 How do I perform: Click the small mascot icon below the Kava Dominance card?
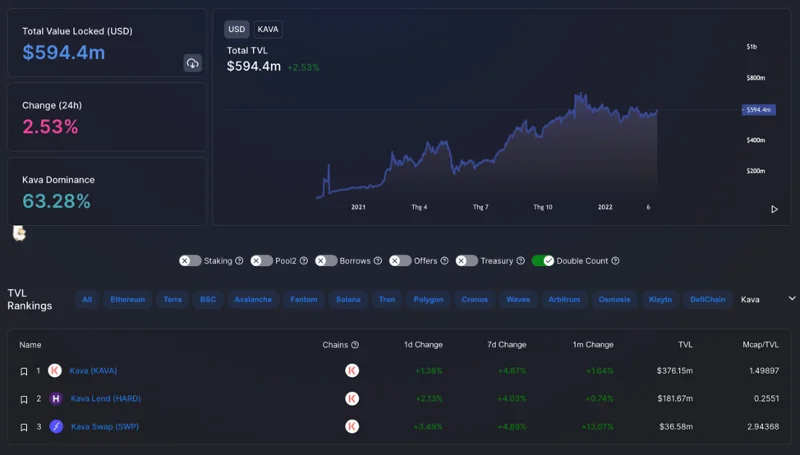point(19,233)
